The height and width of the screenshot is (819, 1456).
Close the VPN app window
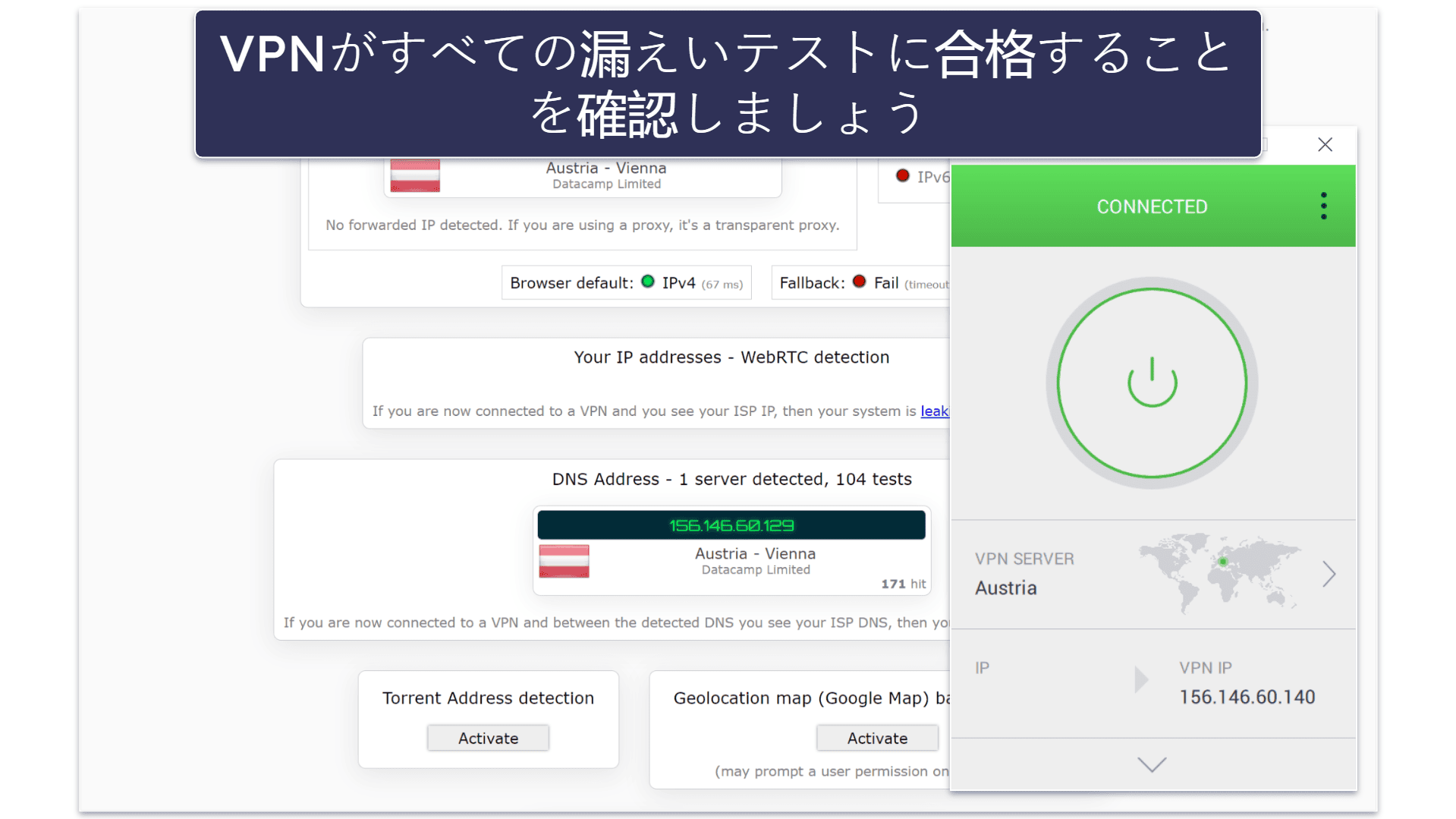(1325, 144)
